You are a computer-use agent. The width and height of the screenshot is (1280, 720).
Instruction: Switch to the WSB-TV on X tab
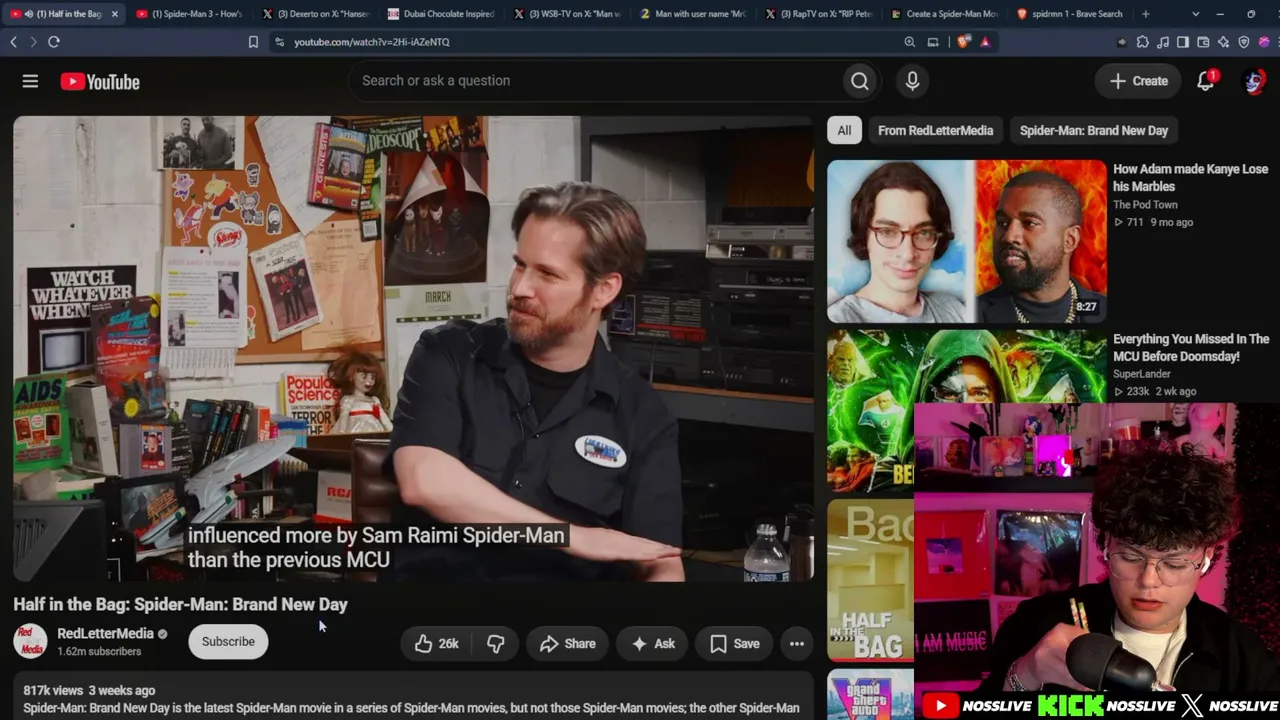coord(568,14)
